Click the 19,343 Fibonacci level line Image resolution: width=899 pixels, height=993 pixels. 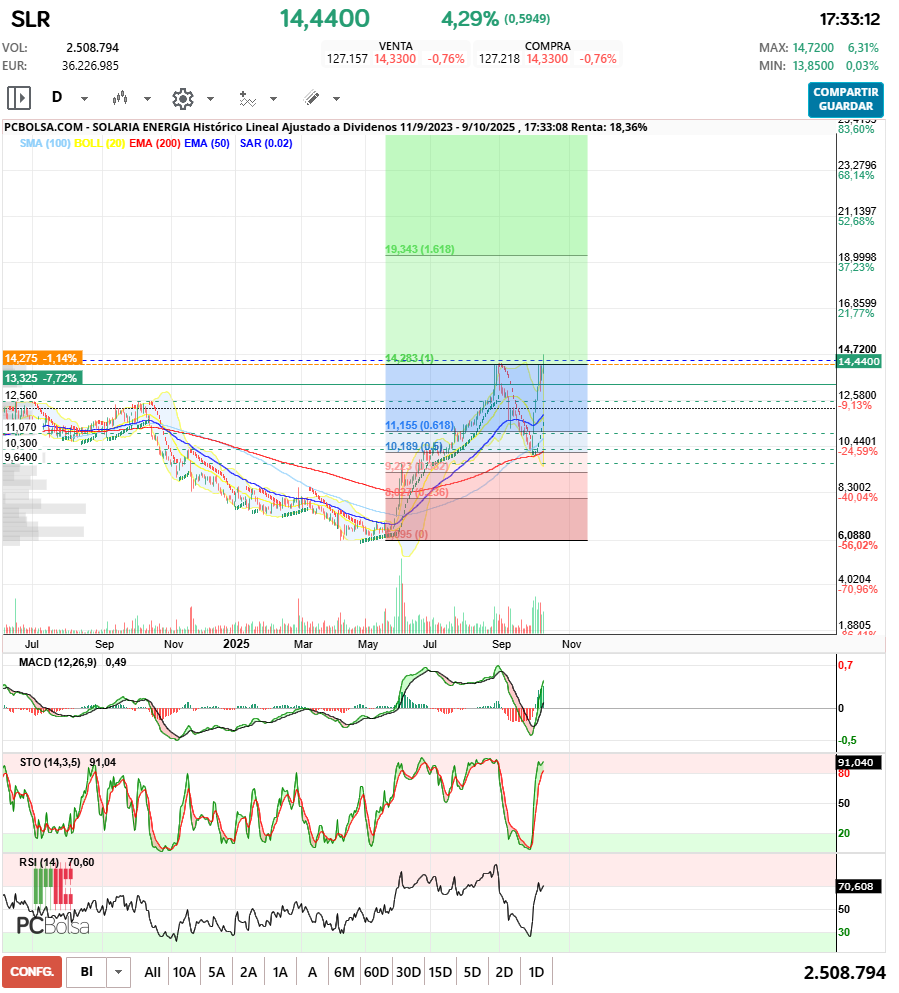(486, 256)
